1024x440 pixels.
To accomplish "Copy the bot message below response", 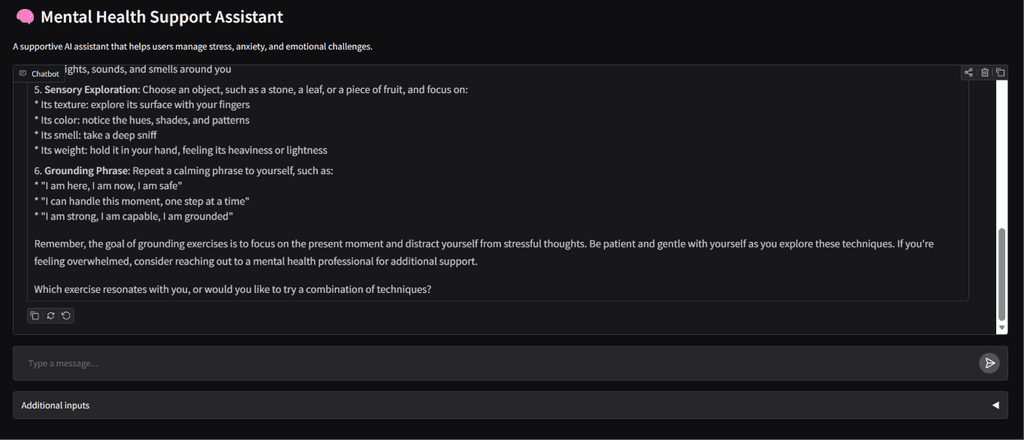I will coord(35,316).
